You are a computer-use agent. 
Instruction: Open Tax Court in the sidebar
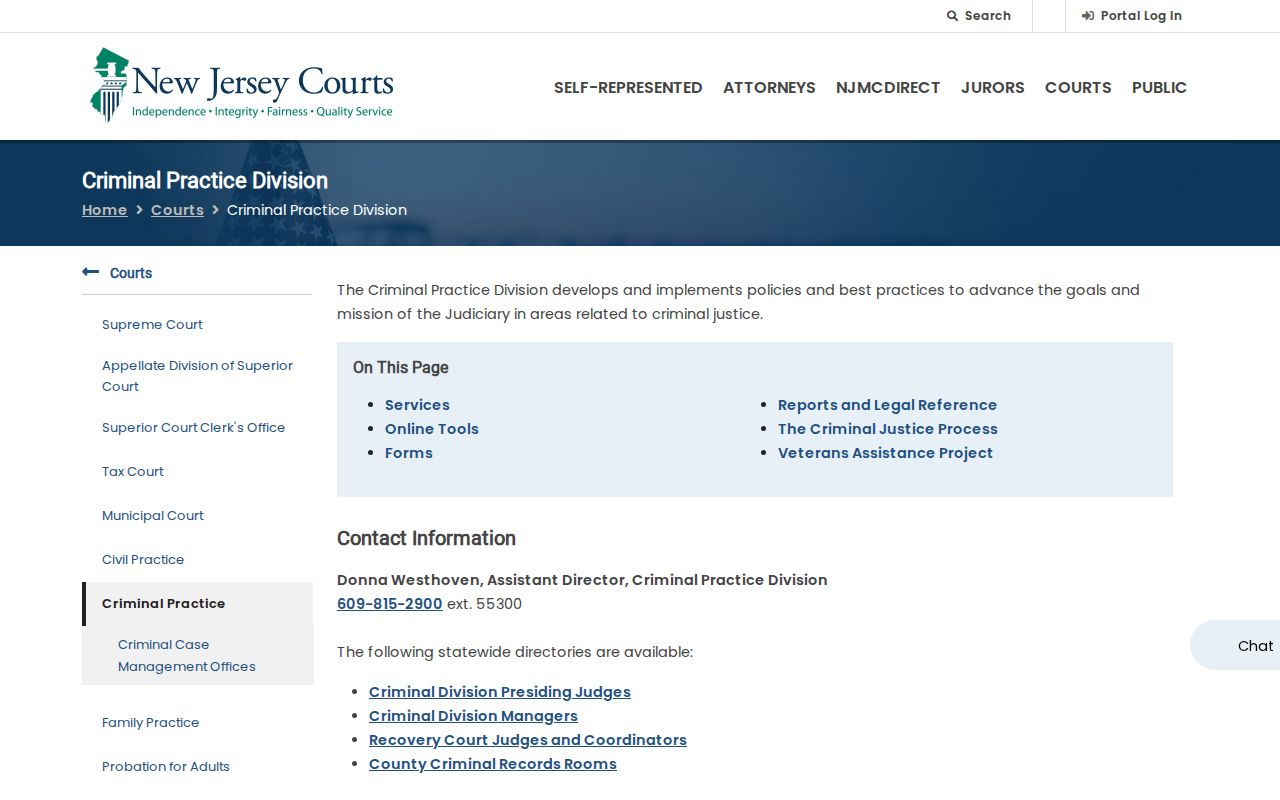(133, 471)
